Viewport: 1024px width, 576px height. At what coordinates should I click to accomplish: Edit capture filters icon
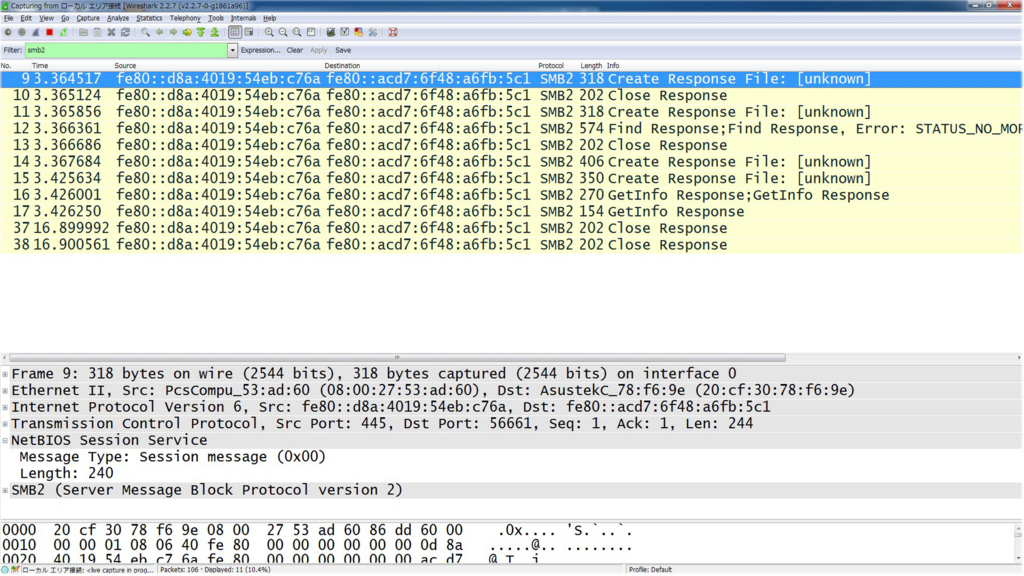coord(331,32)
